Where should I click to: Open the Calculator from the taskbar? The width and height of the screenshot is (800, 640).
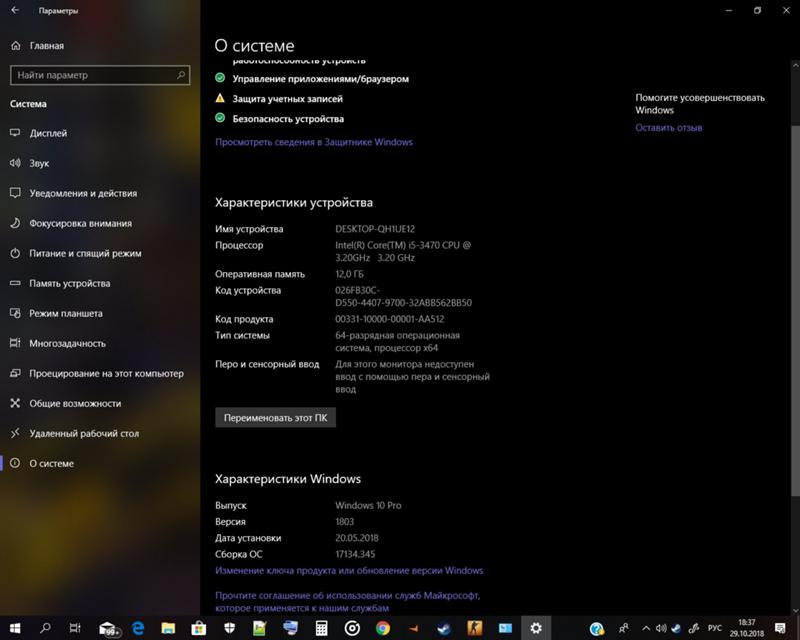click(321, 628)
